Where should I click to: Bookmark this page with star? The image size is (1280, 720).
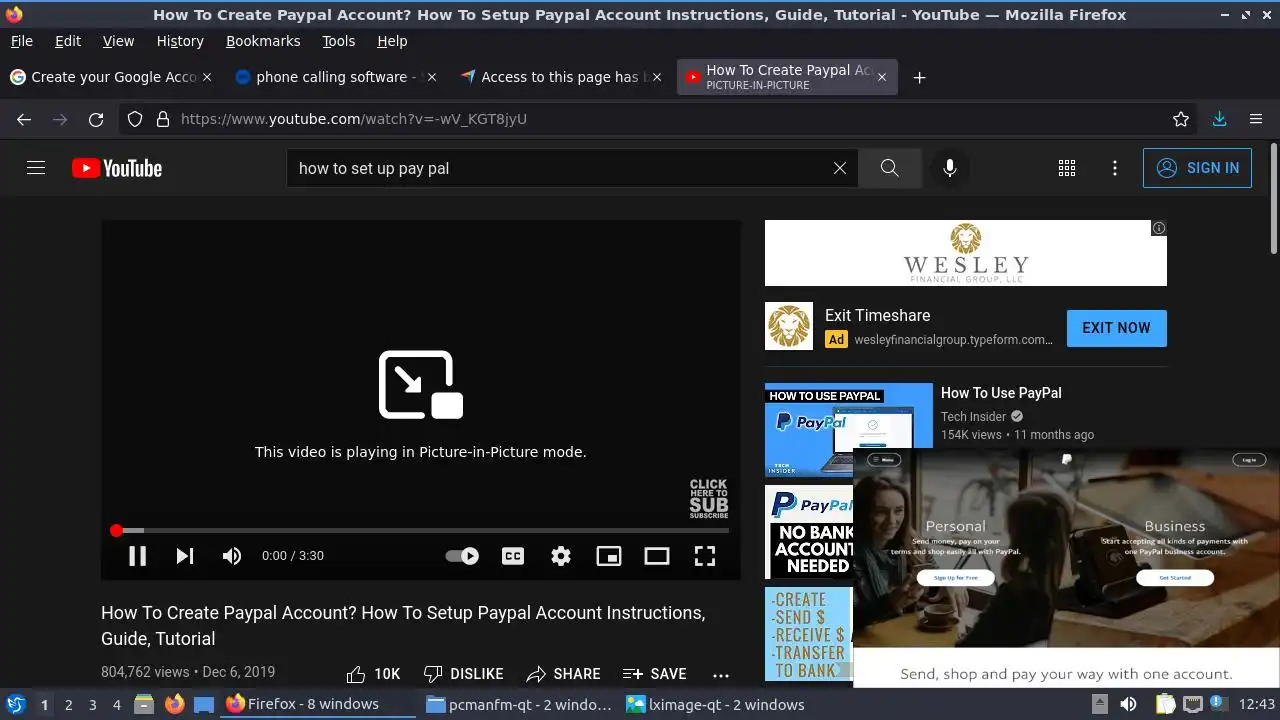pyautogui.click(x=1181, y=119)
